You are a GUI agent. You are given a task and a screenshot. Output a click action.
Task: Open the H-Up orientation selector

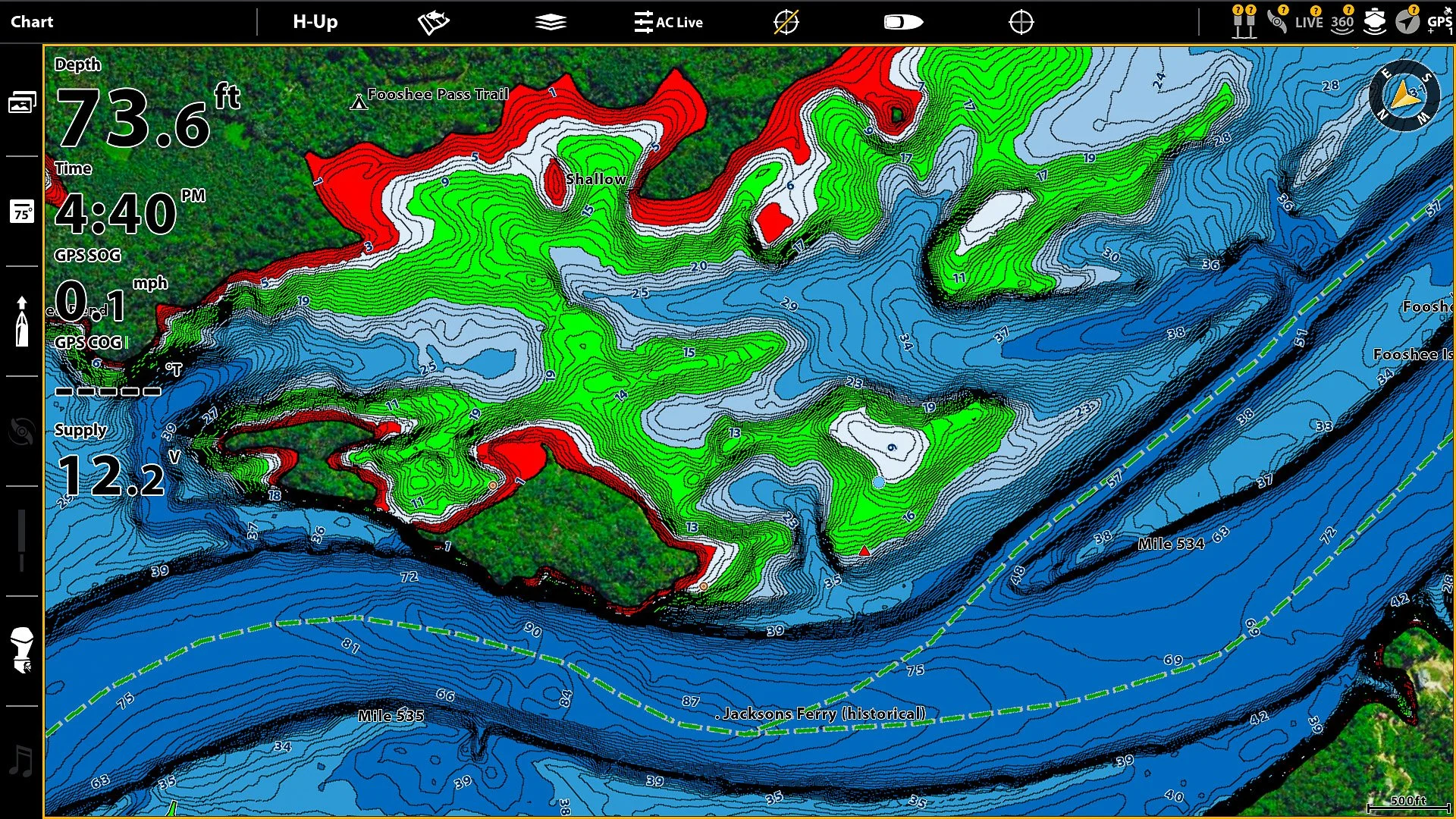tap(315, 22)
